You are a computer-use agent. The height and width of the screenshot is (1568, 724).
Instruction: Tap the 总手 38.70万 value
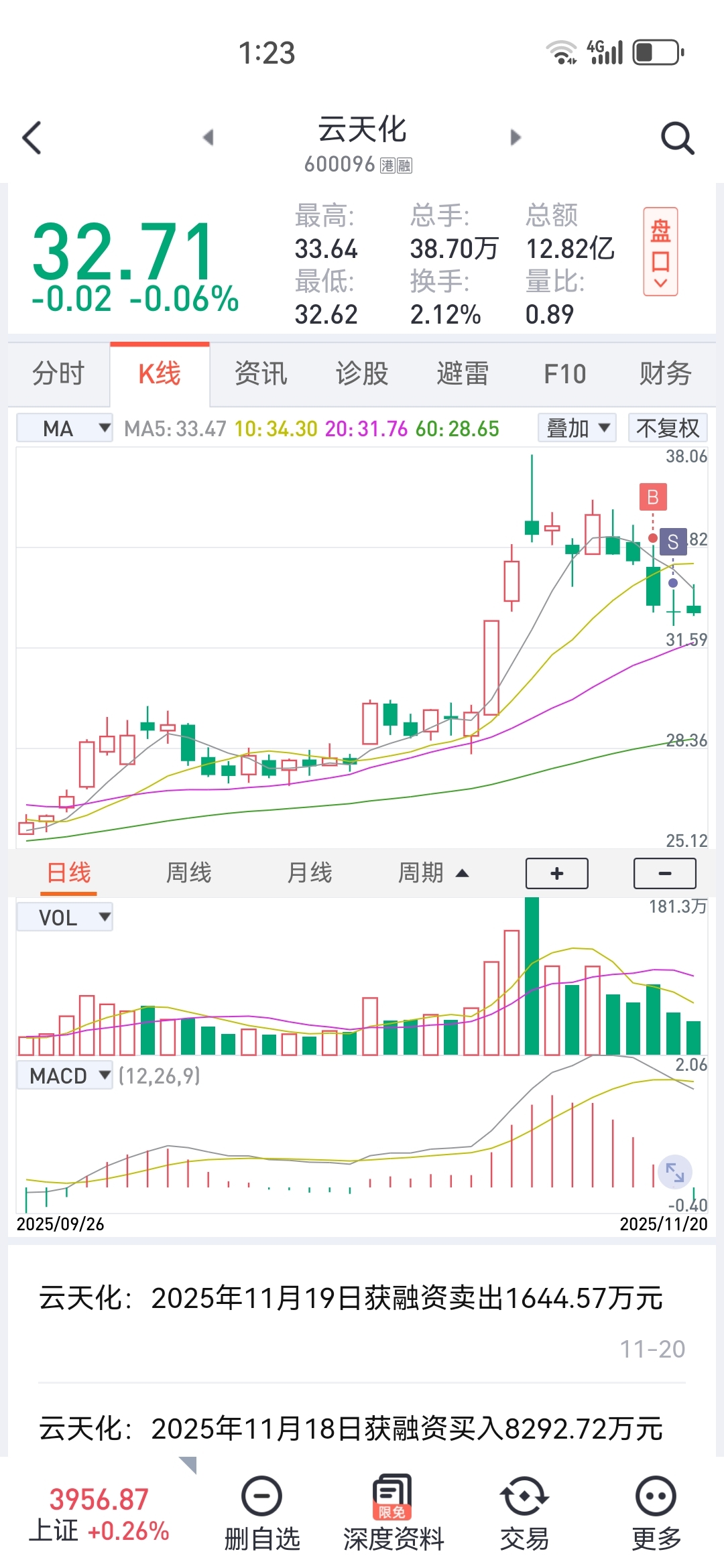click(454, 249)
